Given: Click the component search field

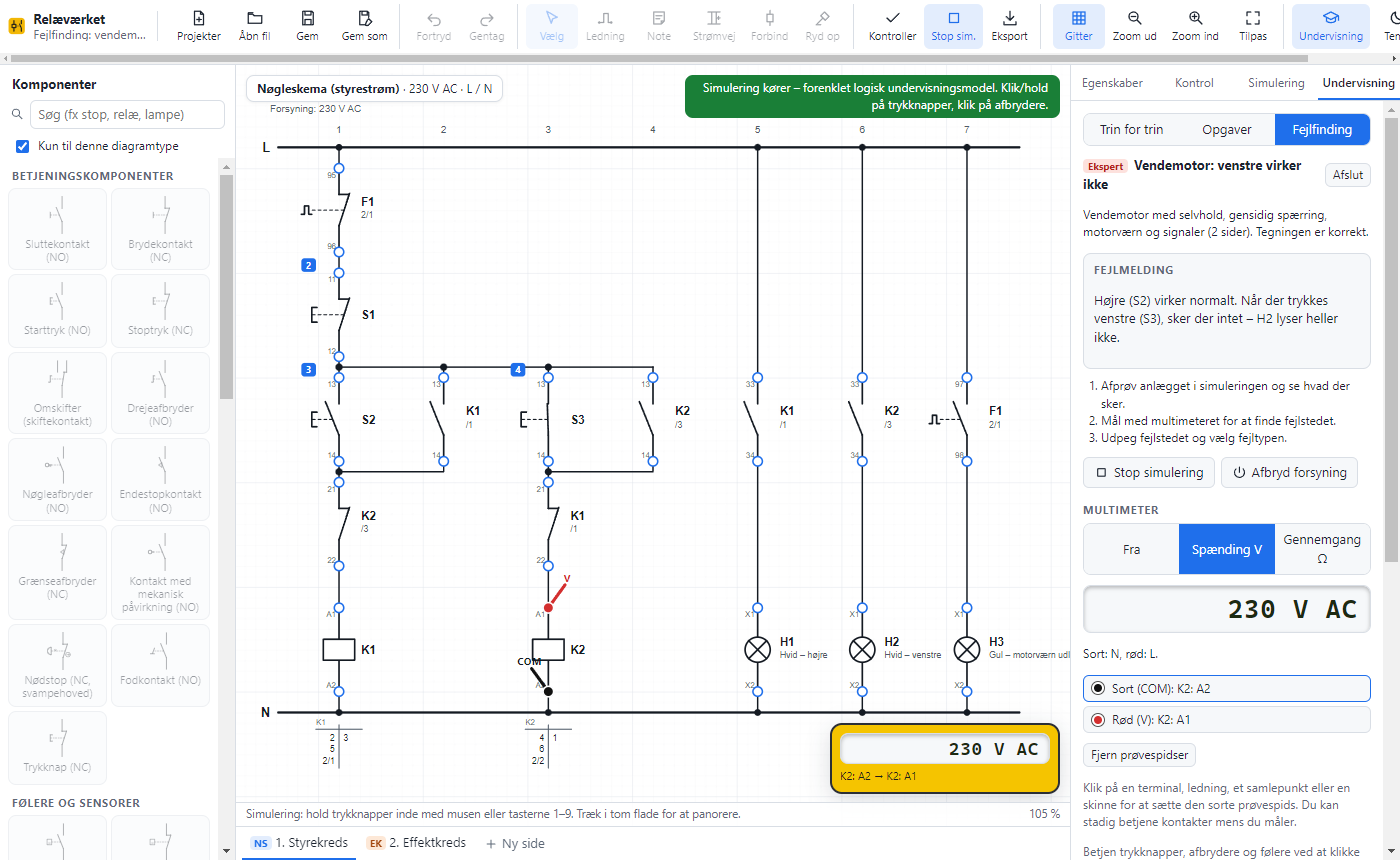Looking at the screenshot, I should (x=127, y=114).
